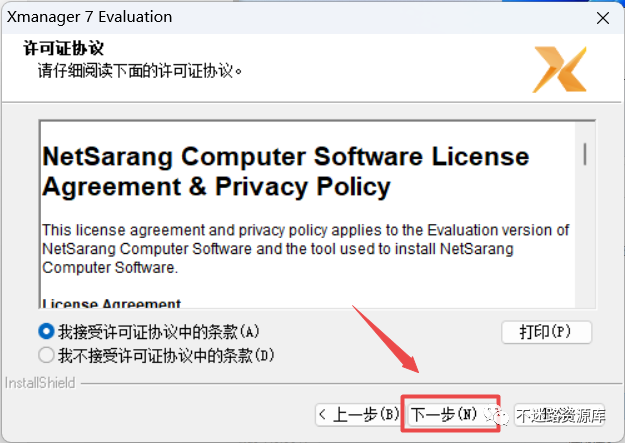Viewport: 625px width, 443px height.
Task: Click the InstallShield label text
Action: pyautogui.click(x=40, y=383)
